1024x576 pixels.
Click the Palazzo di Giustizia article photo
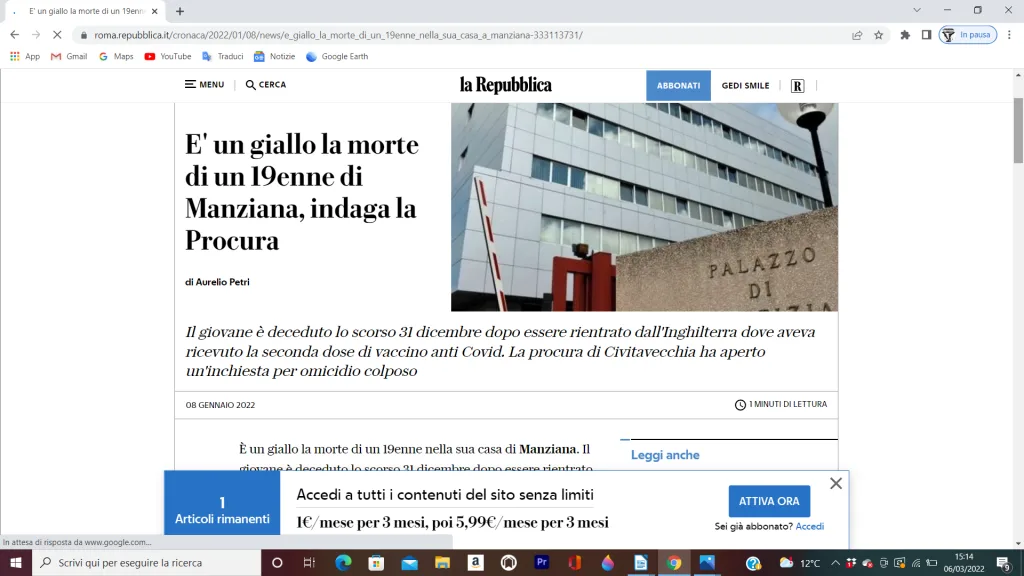644,207
